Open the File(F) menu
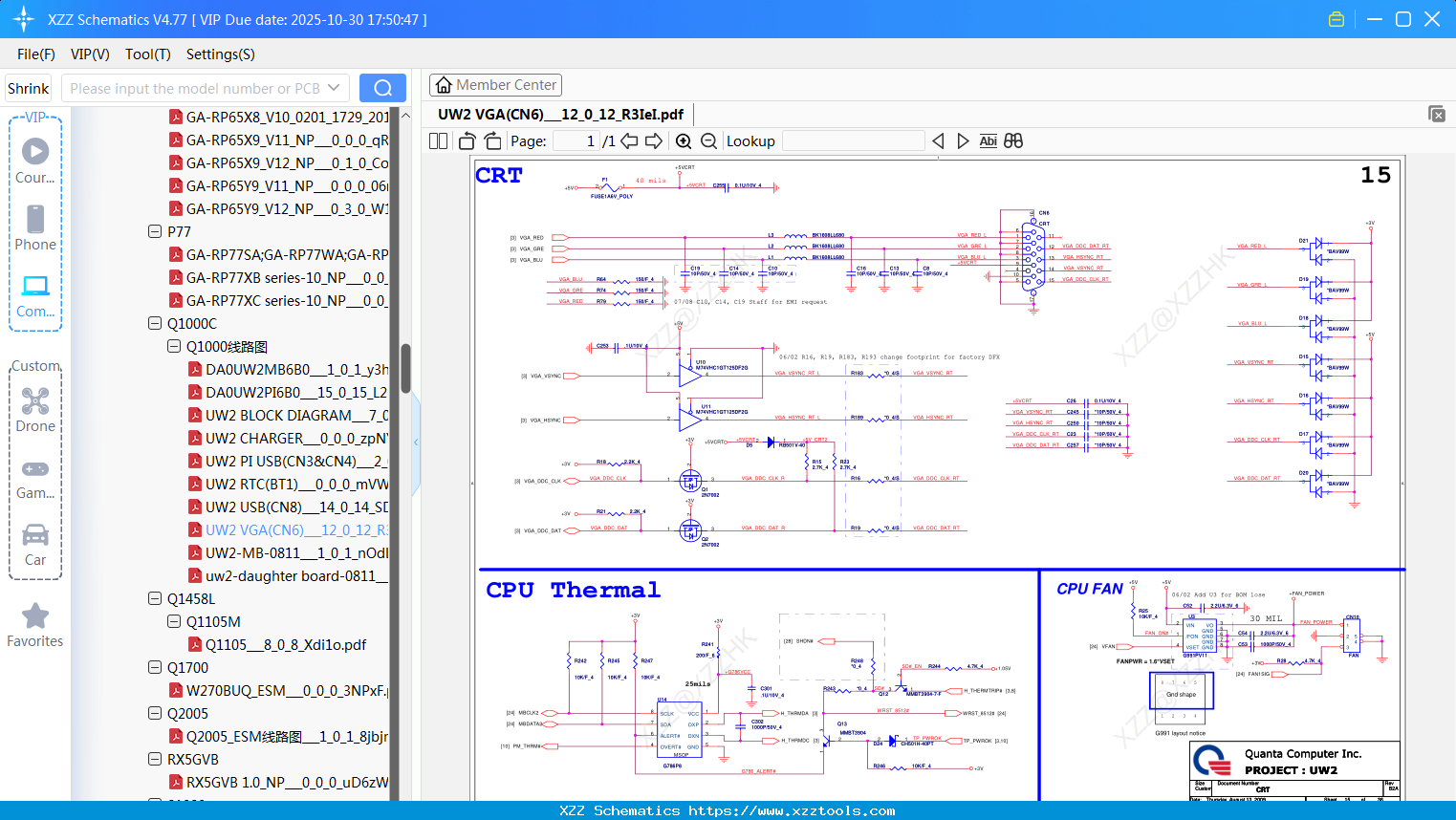The height and width of the screenshot is (820, 1456). coord(36,54)
